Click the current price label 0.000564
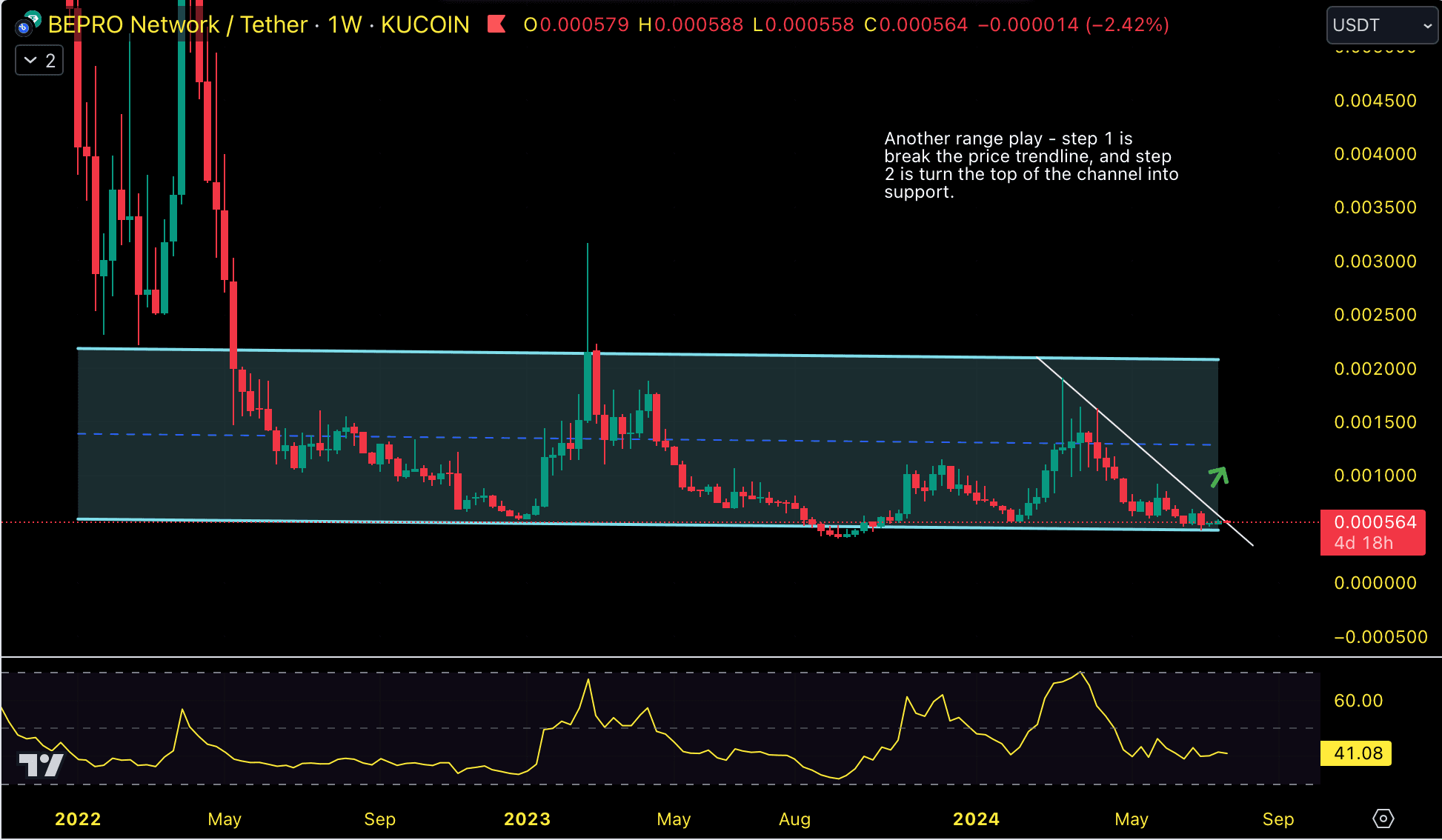 tap(1375, 522)
